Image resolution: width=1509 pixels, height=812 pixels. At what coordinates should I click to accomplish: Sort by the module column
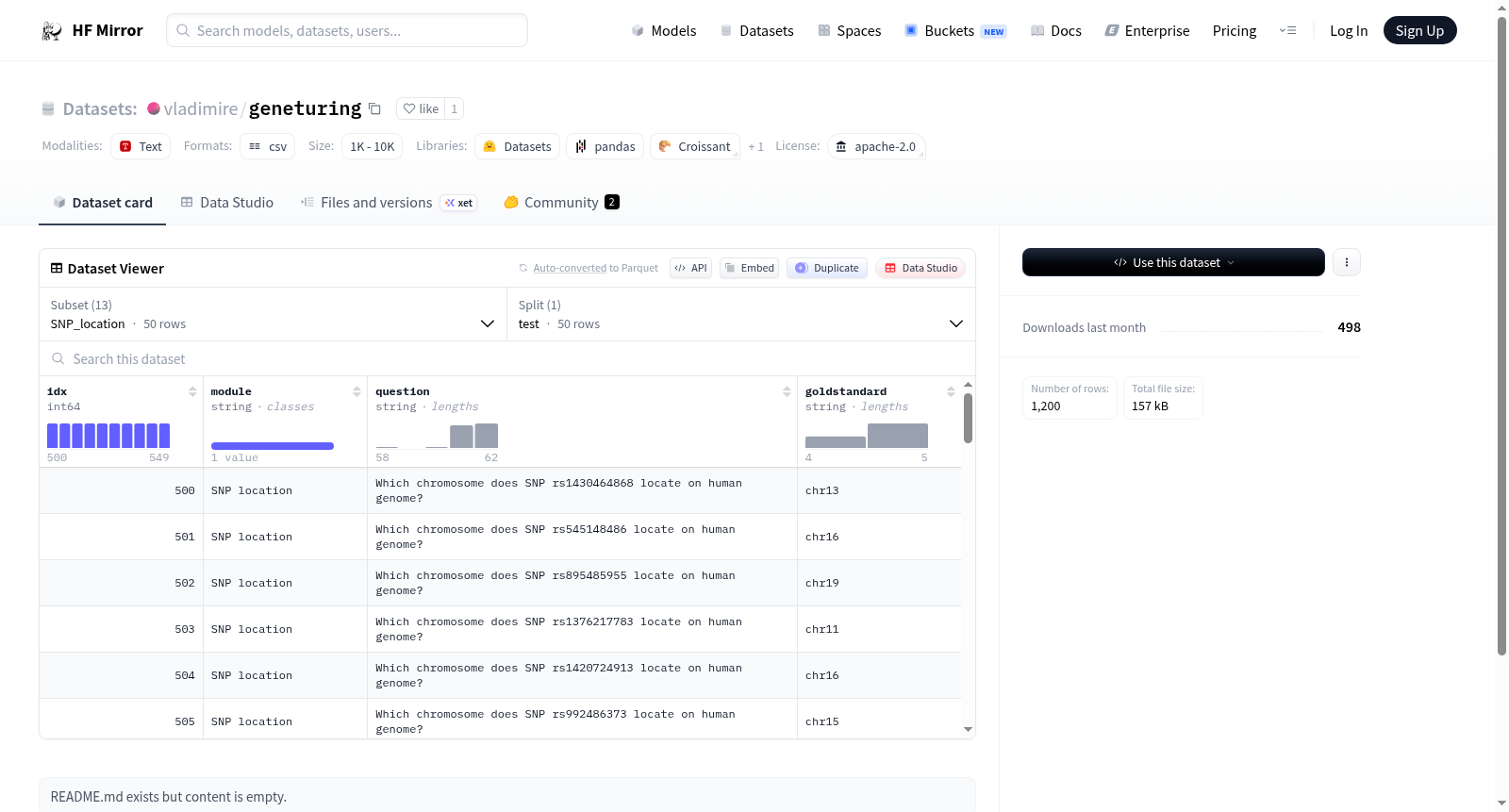point(357,391)
